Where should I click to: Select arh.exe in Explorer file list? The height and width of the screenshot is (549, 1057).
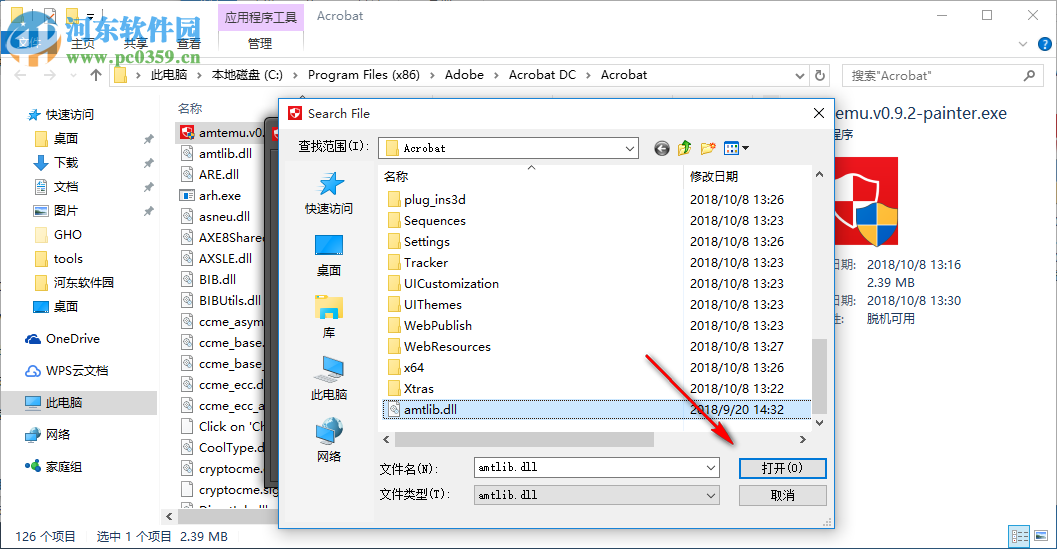click(x=210, y=196)
